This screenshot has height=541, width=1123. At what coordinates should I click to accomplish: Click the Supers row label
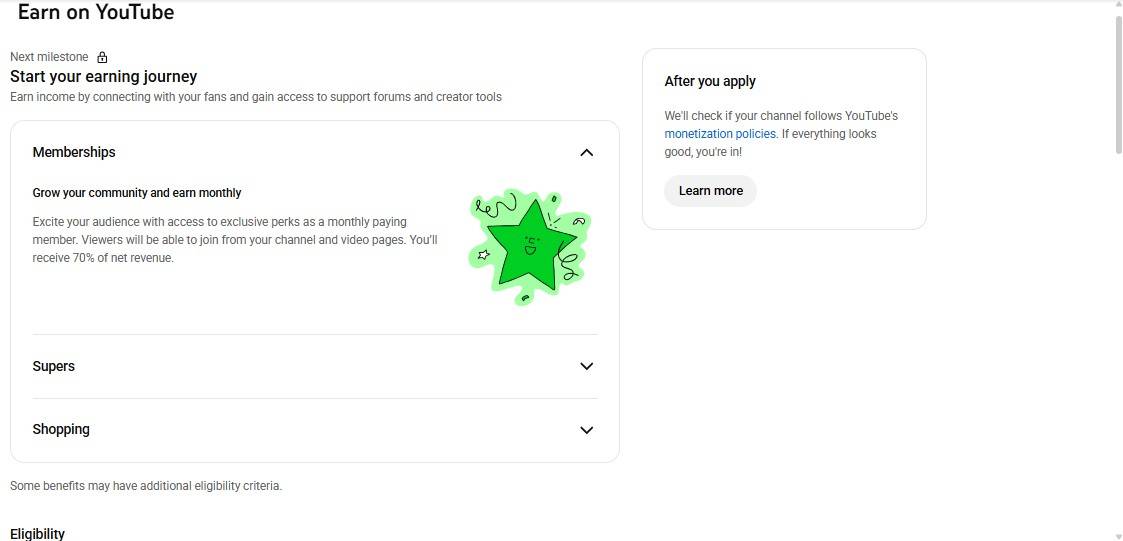tap(54, 366)
